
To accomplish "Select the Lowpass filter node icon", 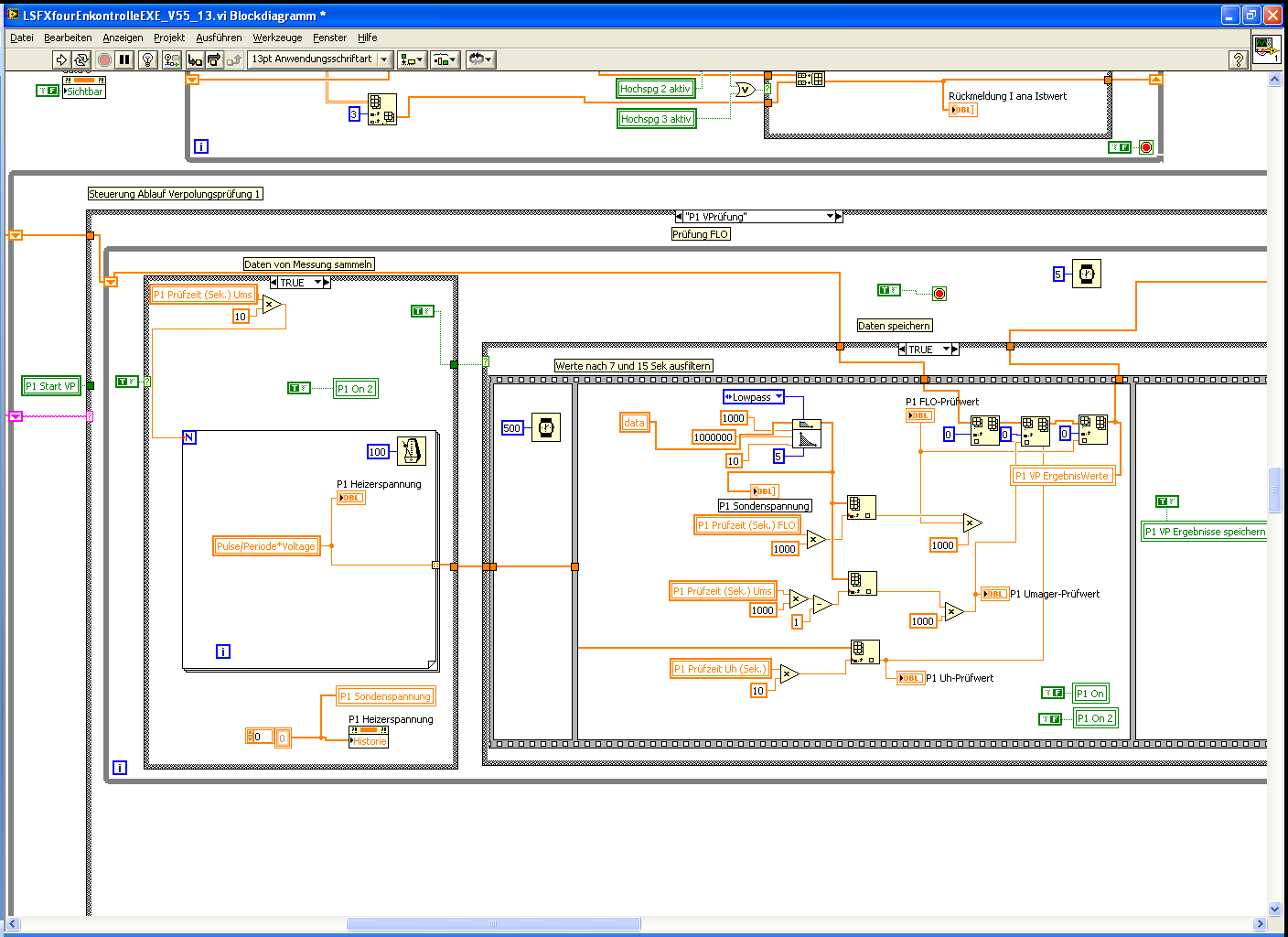I will pos(806,434).
